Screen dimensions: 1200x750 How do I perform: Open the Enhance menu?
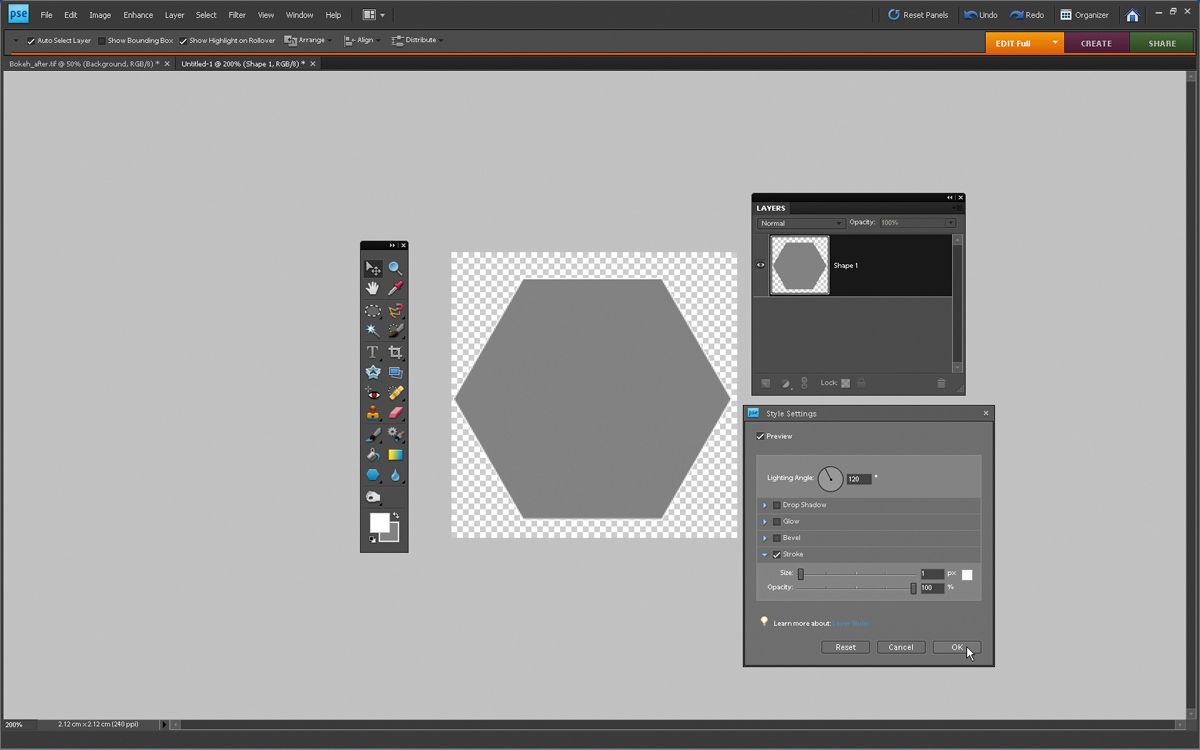[138, 15]
